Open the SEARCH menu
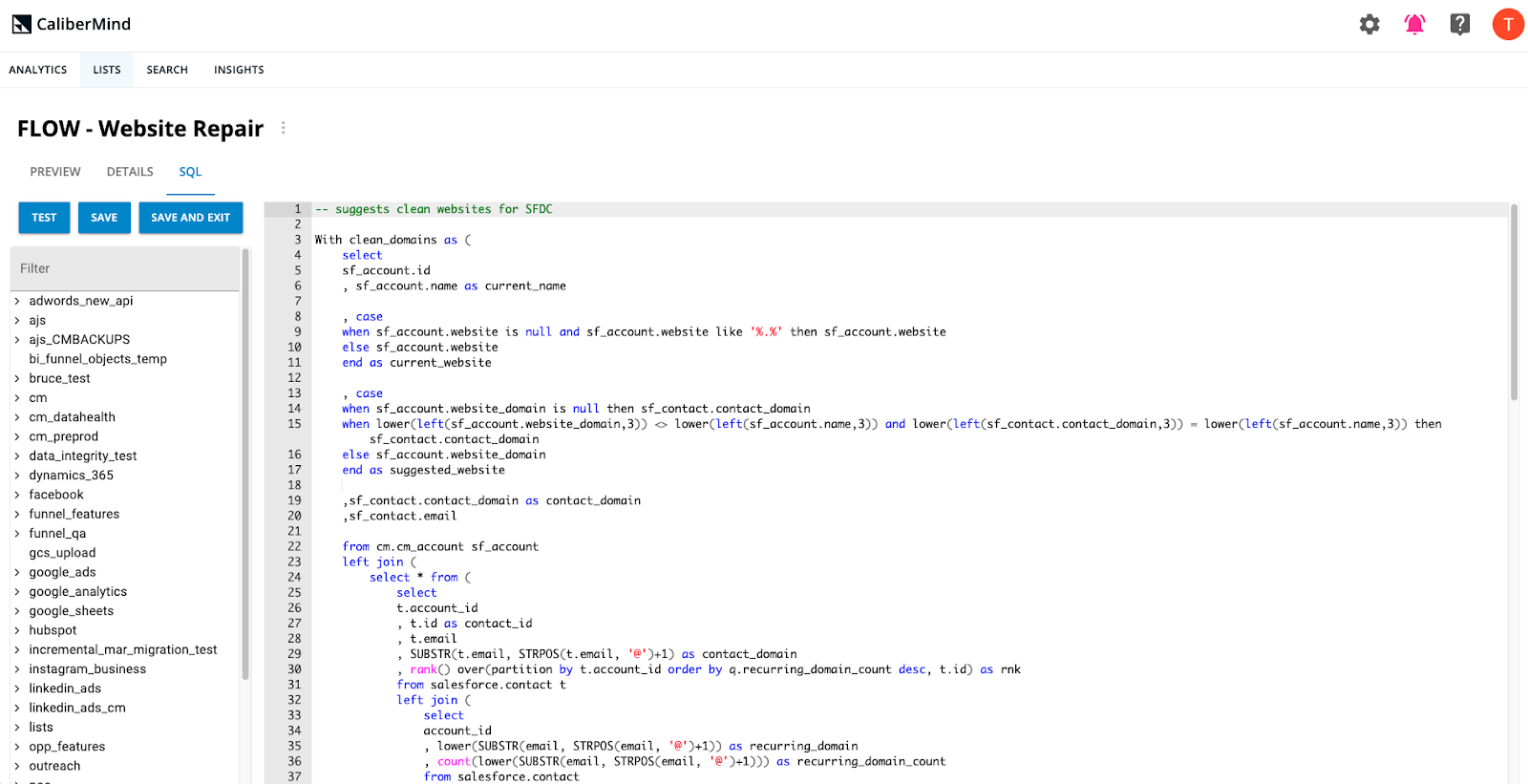The height and width of the screenshot is (784, 1528). (x=167, y=70)
